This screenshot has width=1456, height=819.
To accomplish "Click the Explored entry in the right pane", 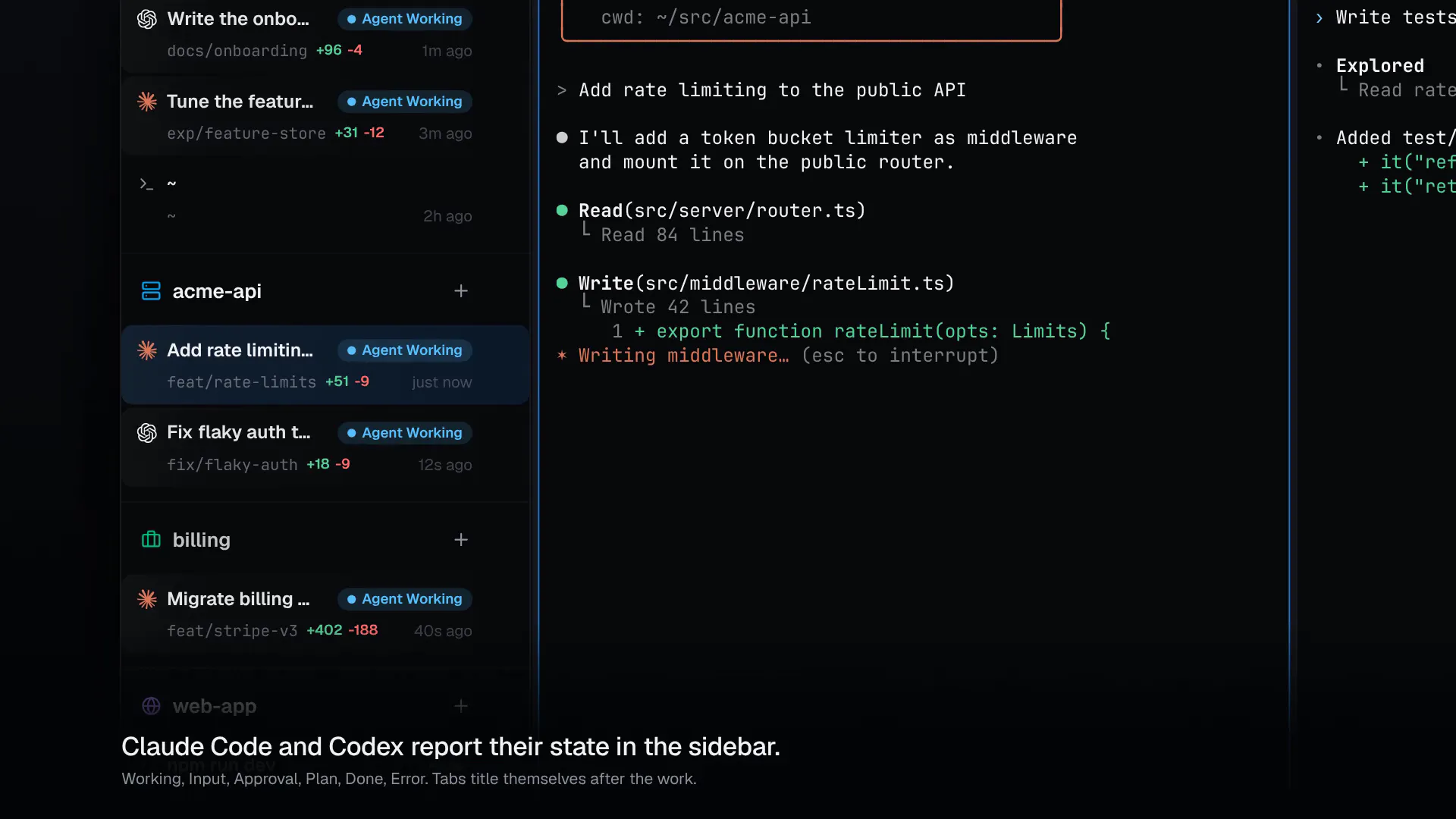I will tap(1380, 66).
